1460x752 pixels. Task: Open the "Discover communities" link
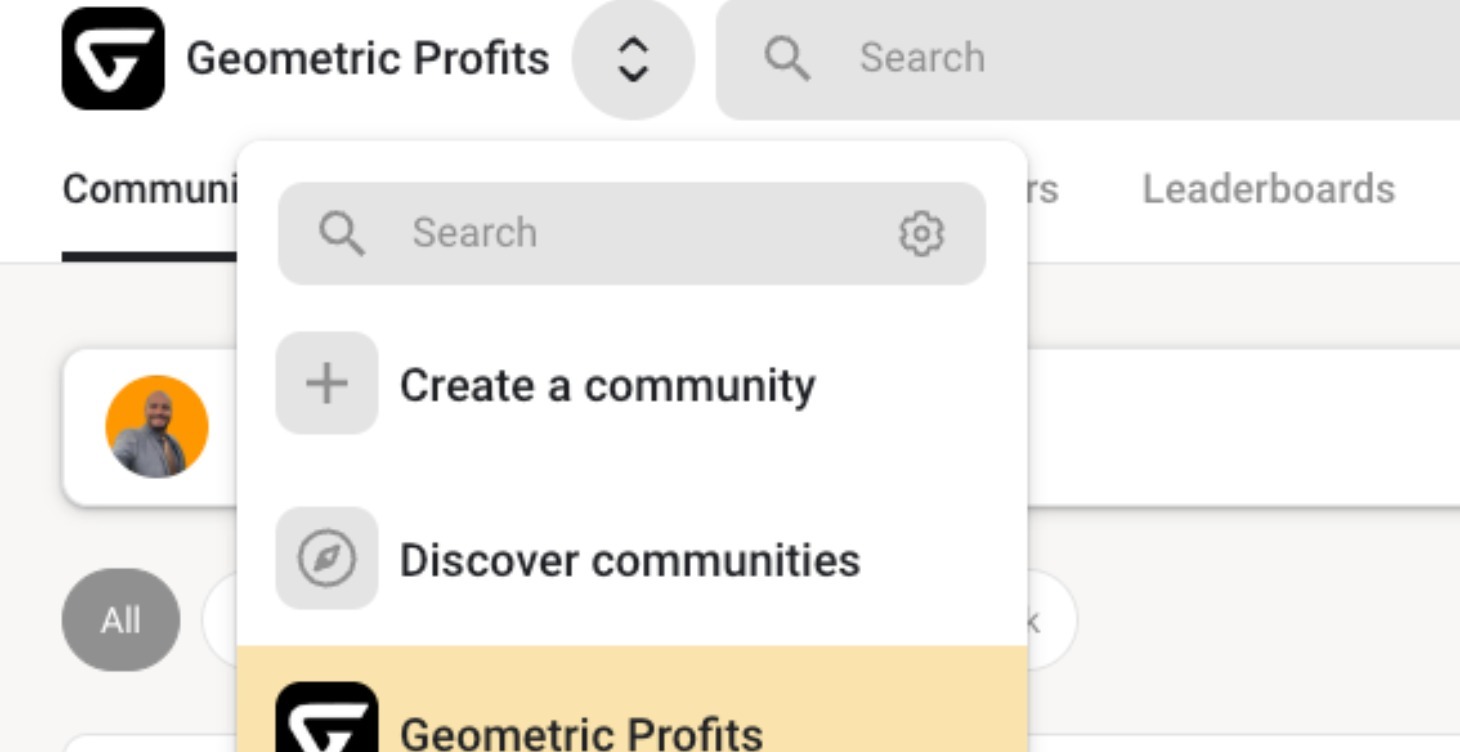629,560
